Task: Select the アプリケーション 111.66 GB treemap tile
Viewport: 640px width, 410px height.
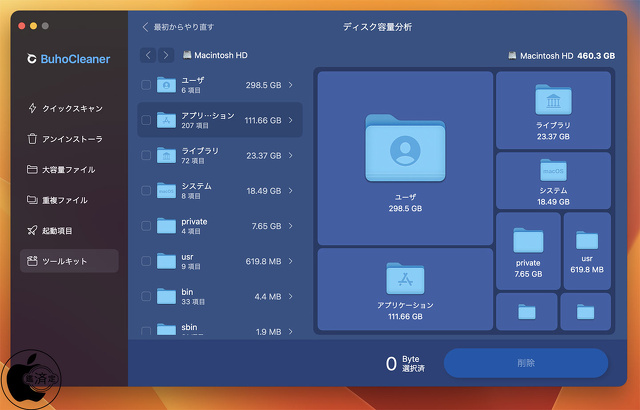Action: pos(405,289)
